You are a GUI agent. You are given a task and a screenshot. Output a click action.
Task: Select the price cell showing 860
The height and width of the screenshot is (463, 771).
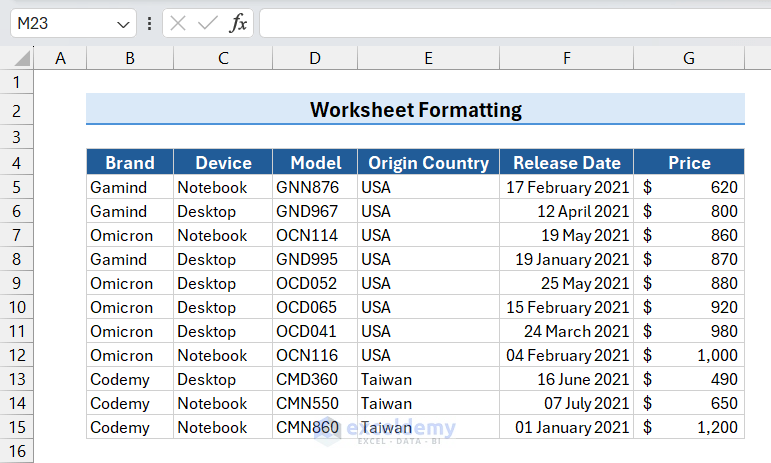click(689, 235)
